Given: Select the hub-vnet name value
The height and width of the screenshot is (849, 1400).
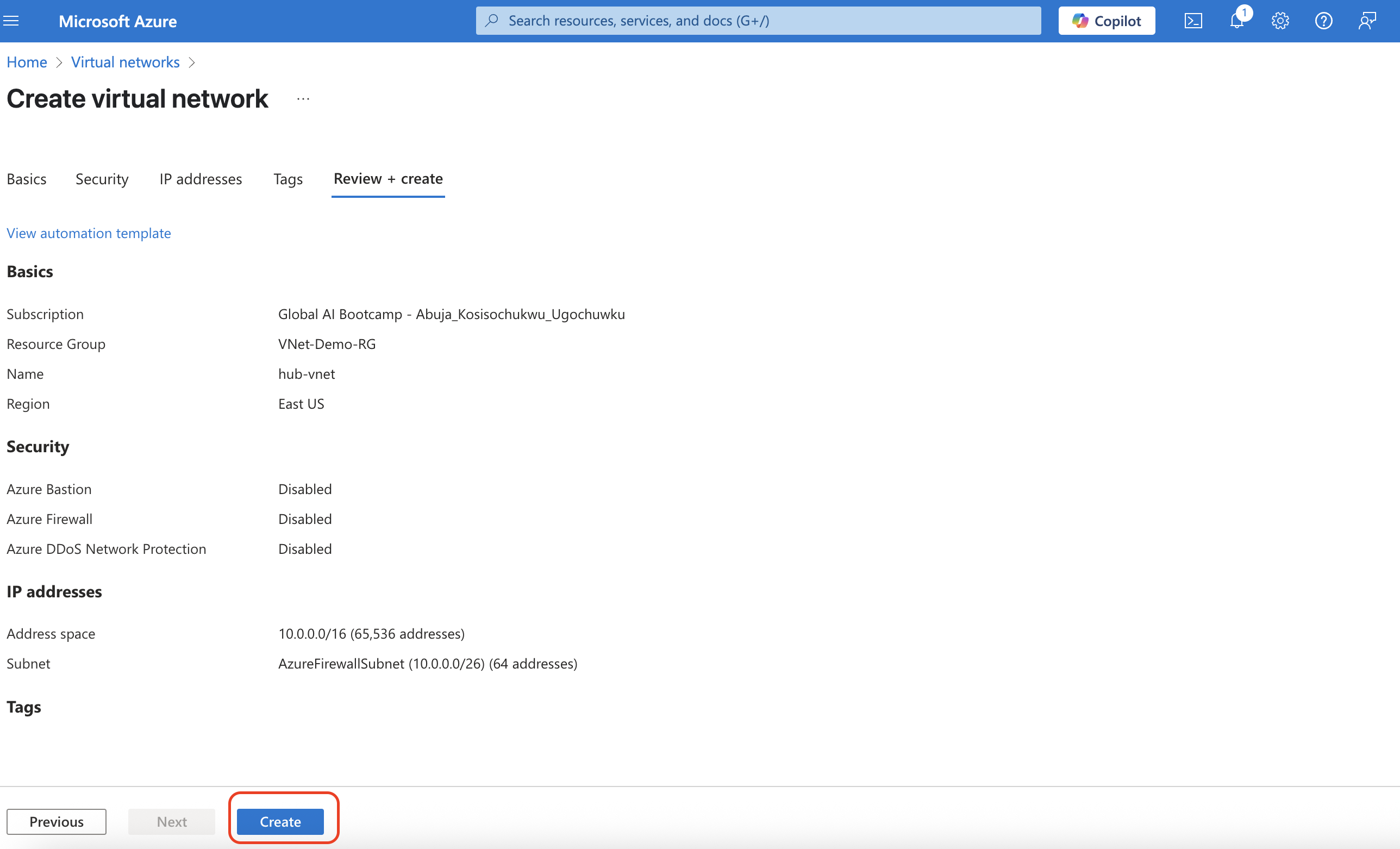Looking at the screenshot, I should [x=307, y=374].
